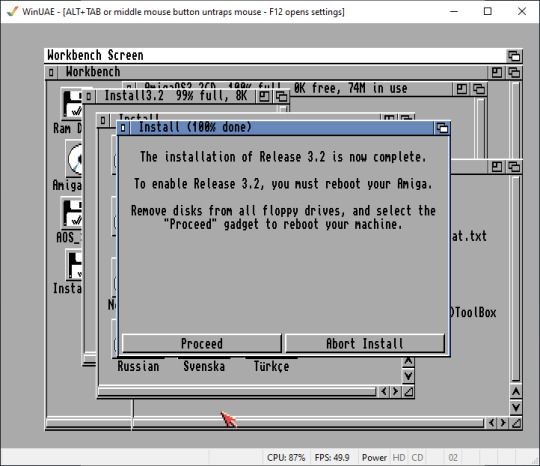
Task: Click the Power indicator in WinUAE status bar
Action: [374, 458]
